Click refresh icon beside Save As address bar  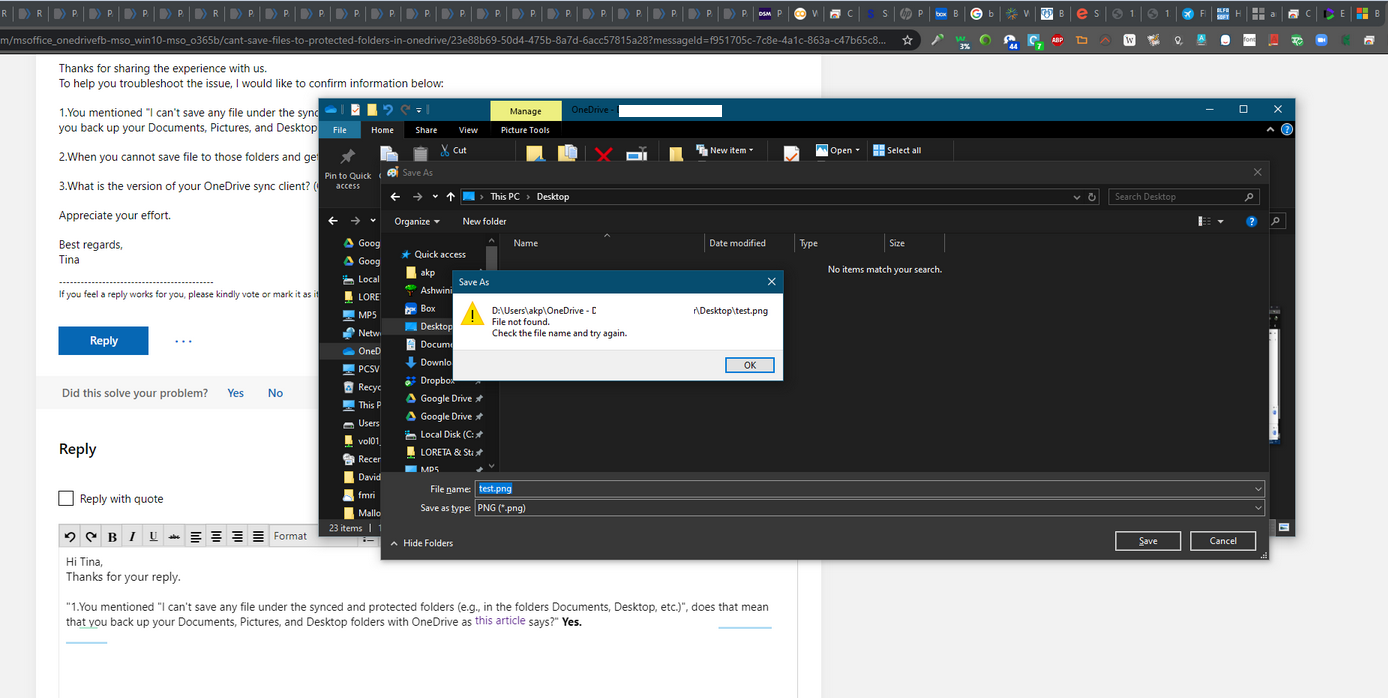1092,197
